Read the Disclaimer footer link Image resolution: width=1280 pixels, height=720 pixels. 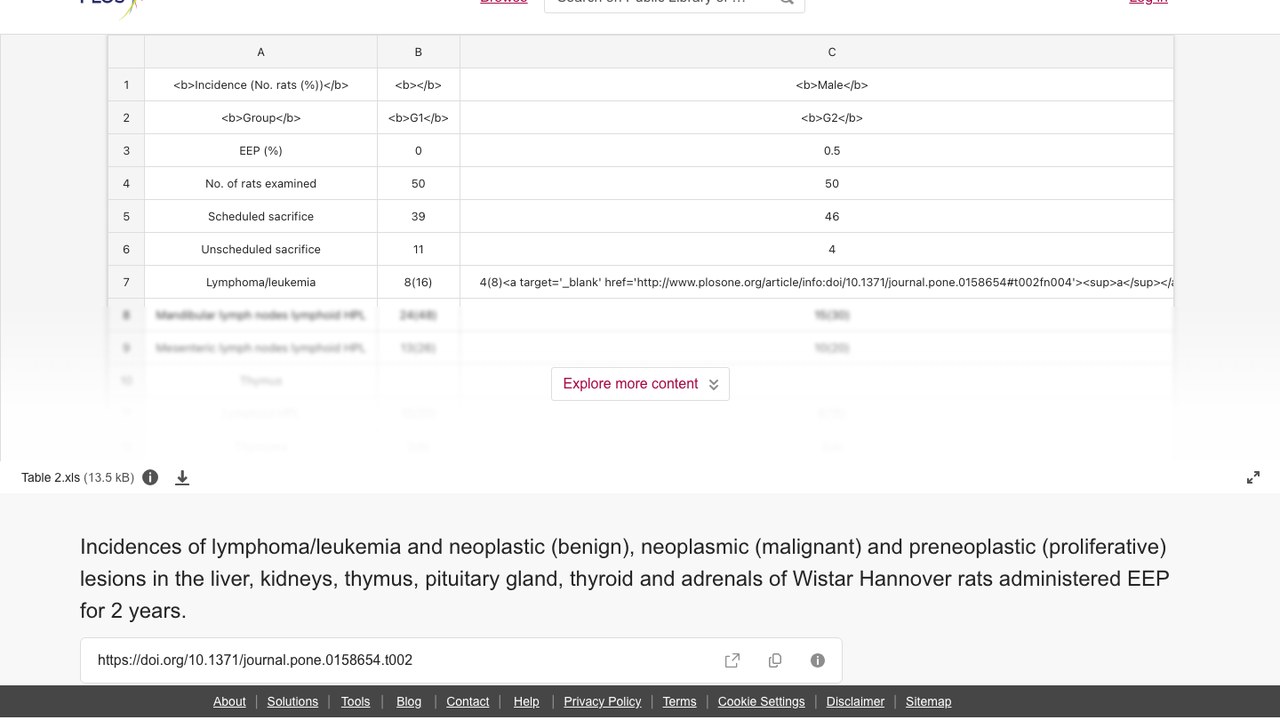[855, 702]
